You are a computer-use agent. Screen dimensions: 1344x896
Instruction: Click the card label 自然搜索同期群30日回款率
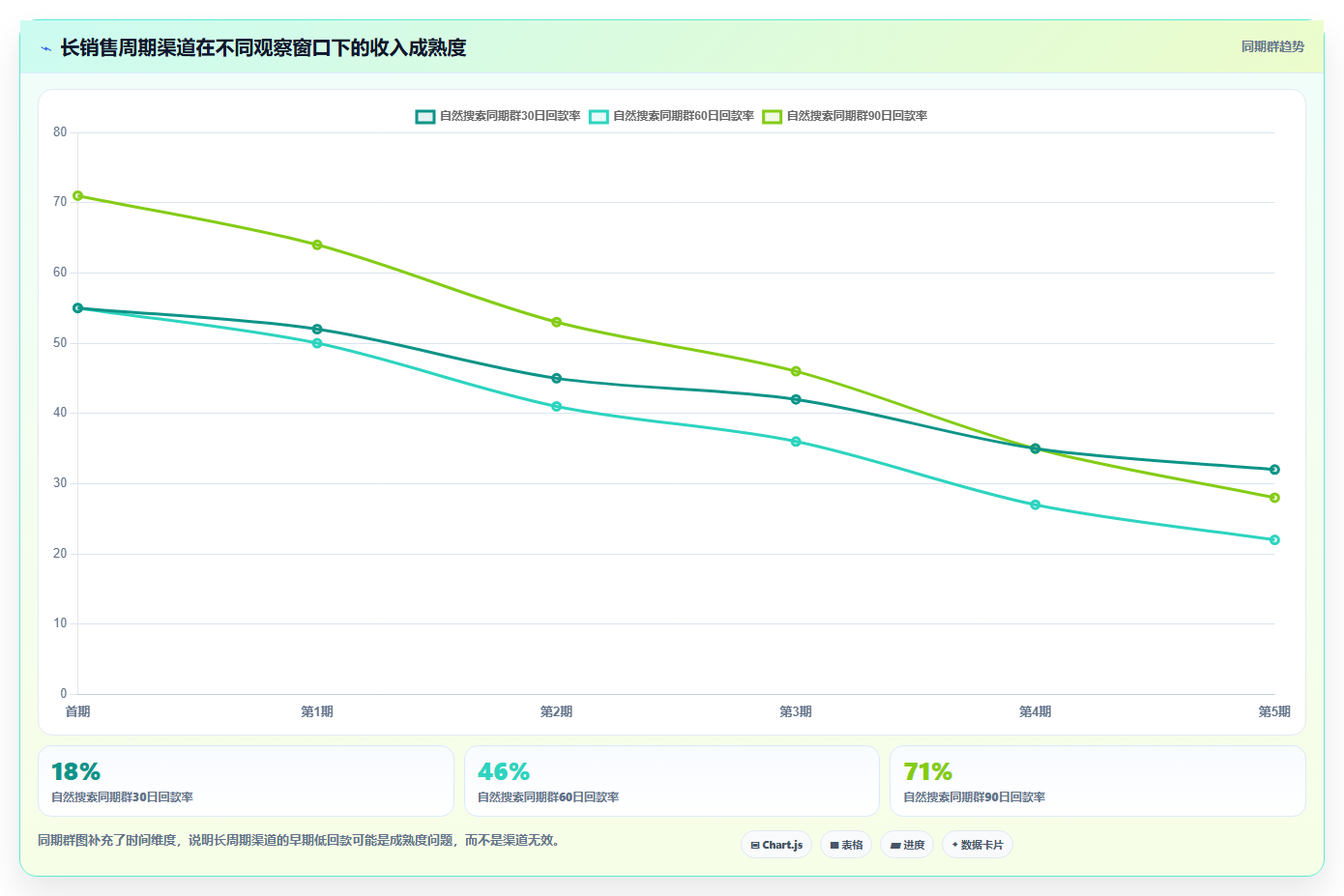pos(122,797)
